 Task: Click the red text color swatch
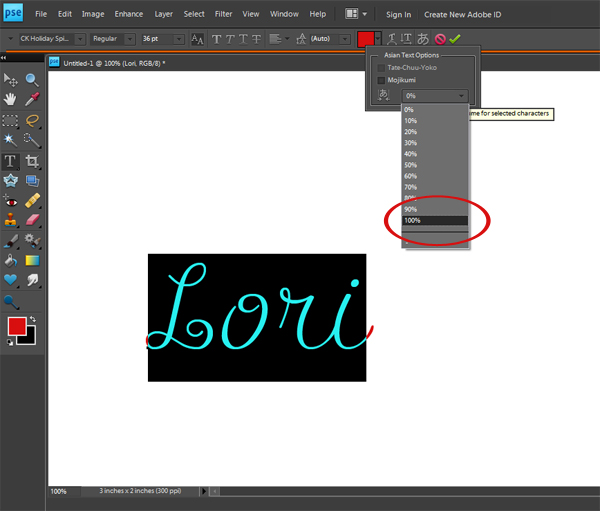(x=365, y=39)
